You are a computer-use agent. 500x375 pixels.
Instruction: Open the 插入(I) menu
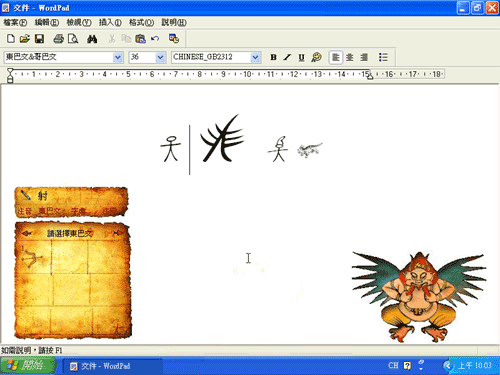pos(110,22)
